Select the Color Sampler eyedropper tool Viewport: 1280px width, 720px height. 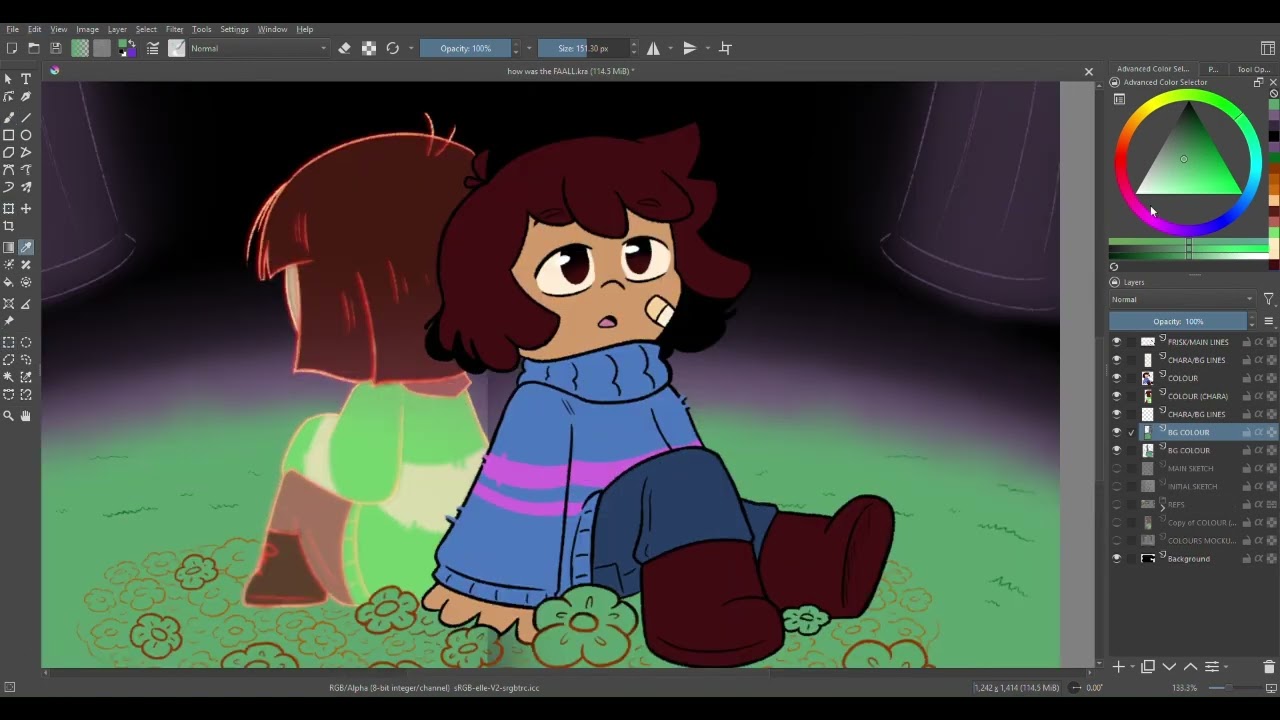[26, 247]
